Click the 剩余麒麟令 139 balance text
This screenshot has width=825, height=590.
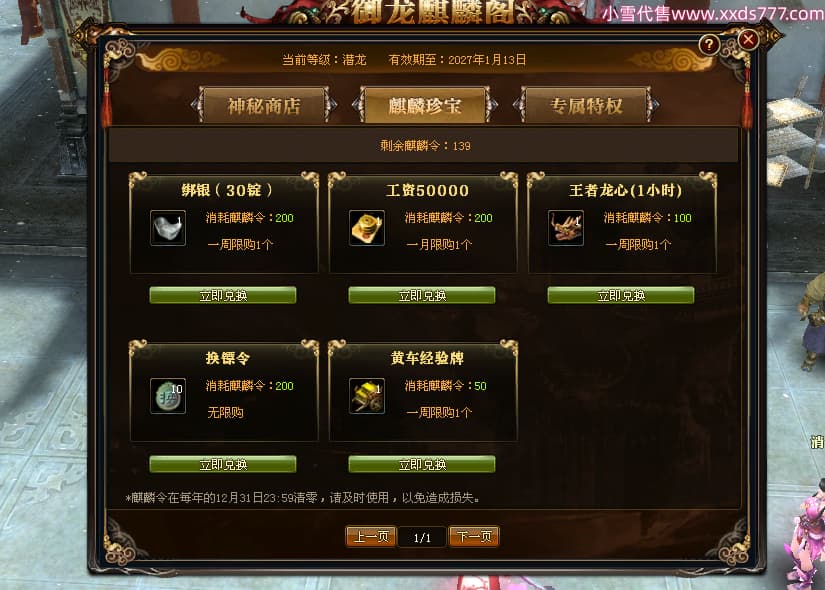425,146
